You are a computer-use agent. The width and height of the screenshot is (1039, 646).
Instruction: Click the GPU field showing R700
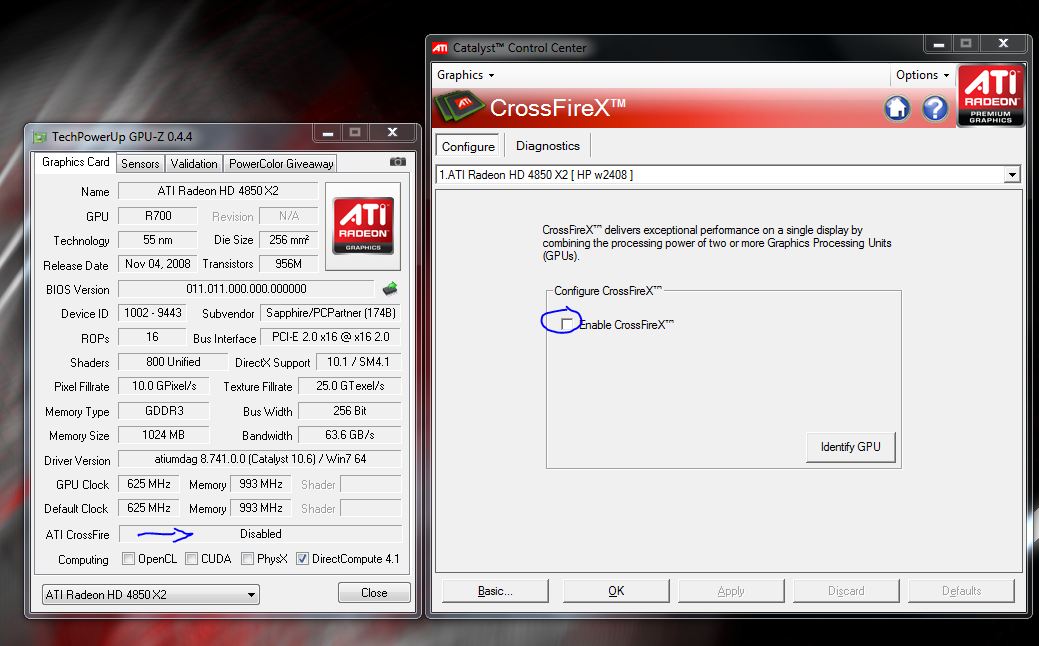tap(158, 216)
